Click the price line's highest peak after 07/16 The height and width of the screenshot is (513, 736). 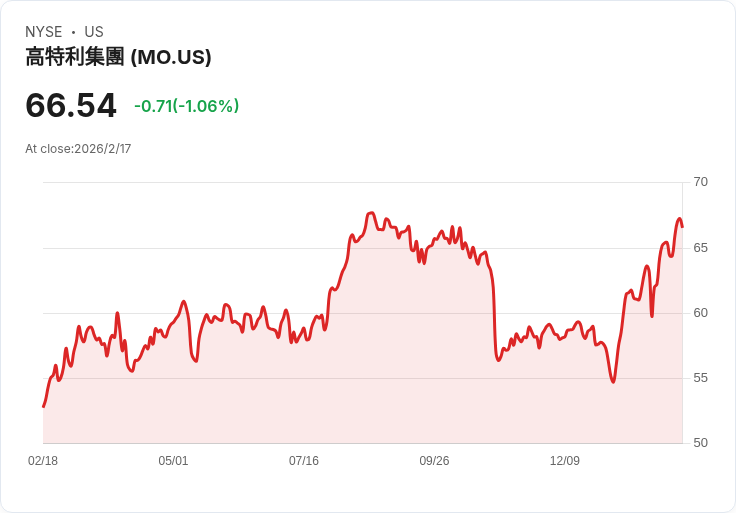point(371,213)
